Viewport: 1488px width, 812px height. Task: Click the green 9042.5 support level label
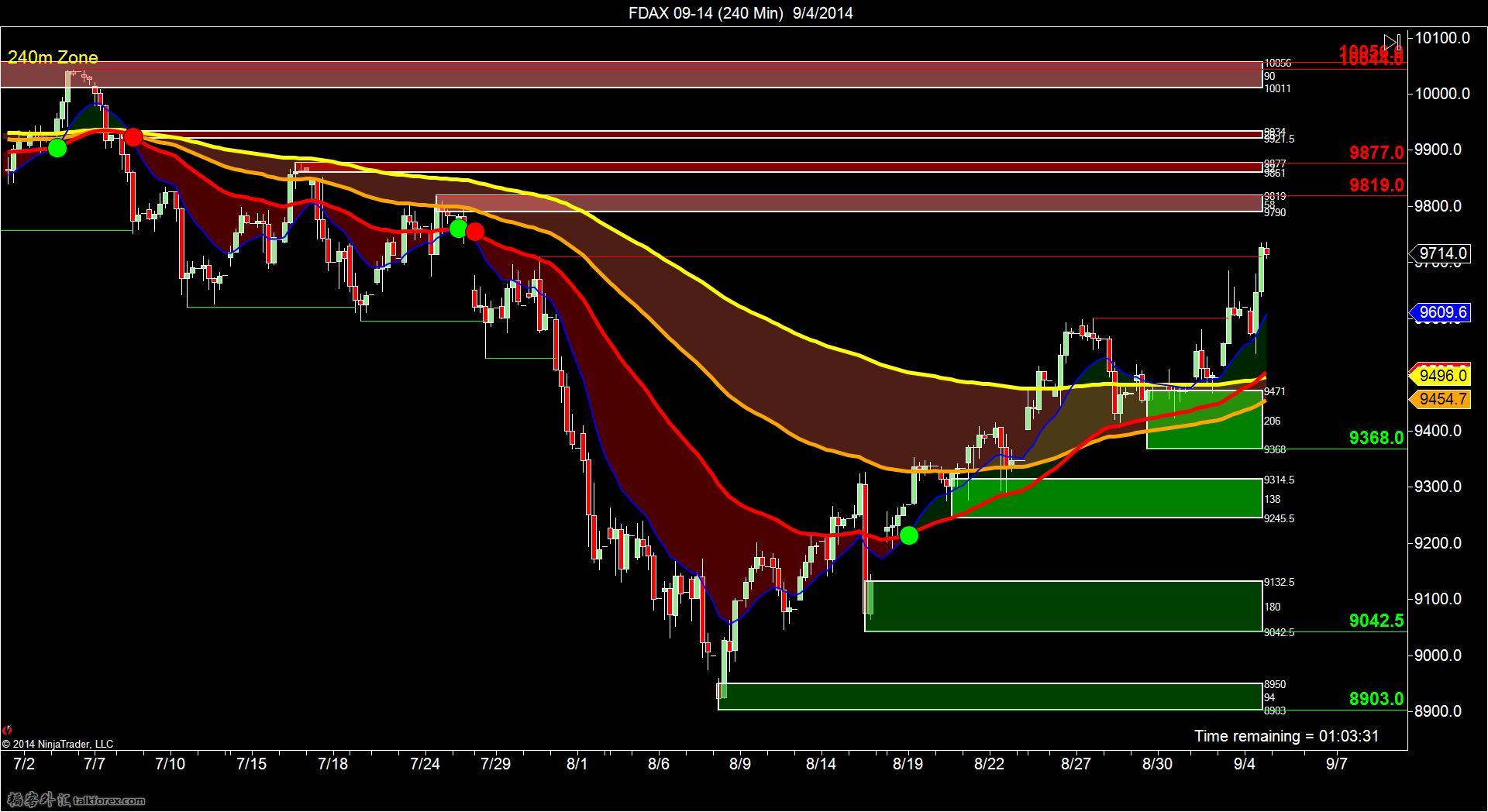(x=1376, y=621)
